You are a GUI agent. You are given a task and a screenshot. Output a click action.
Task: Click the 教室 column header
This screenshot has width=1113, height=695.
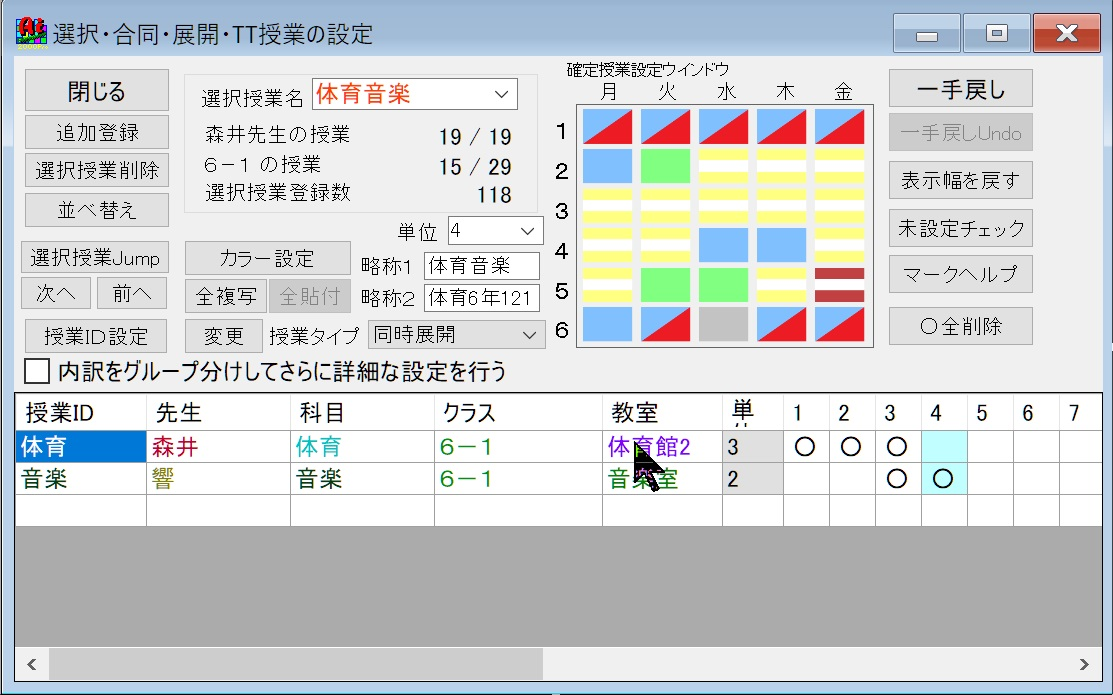(x=662, y=412)
